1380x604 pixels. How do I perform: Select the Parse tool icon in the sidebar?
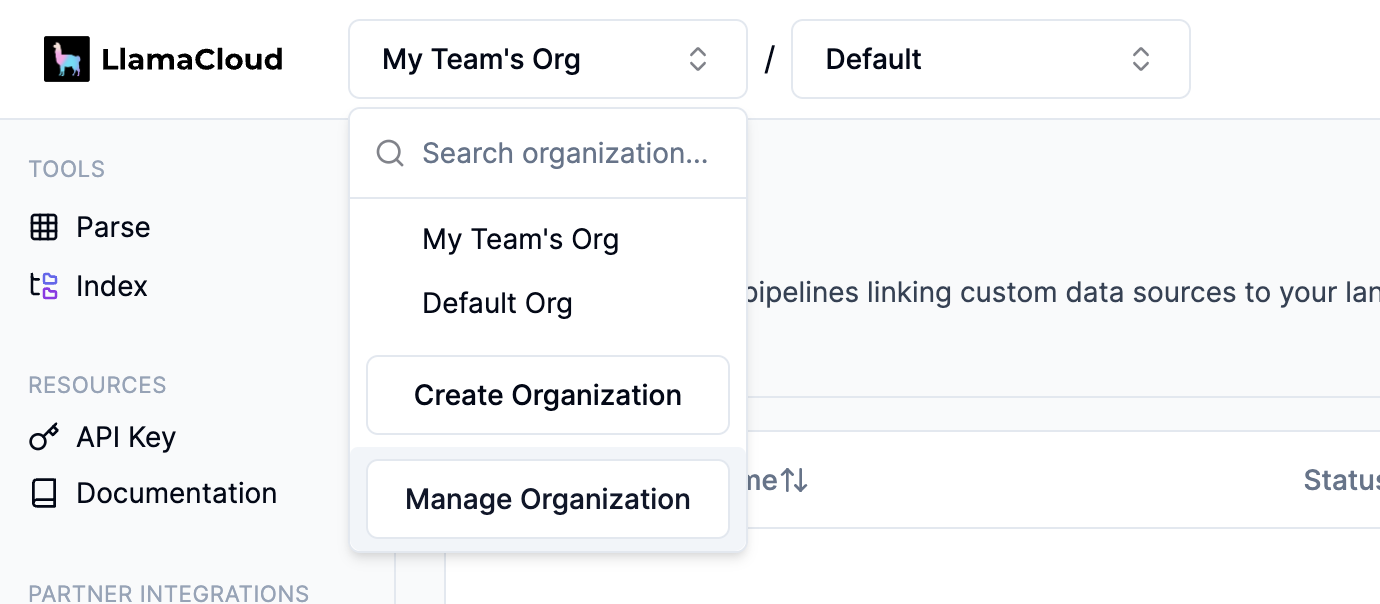(x=44, y=227)
